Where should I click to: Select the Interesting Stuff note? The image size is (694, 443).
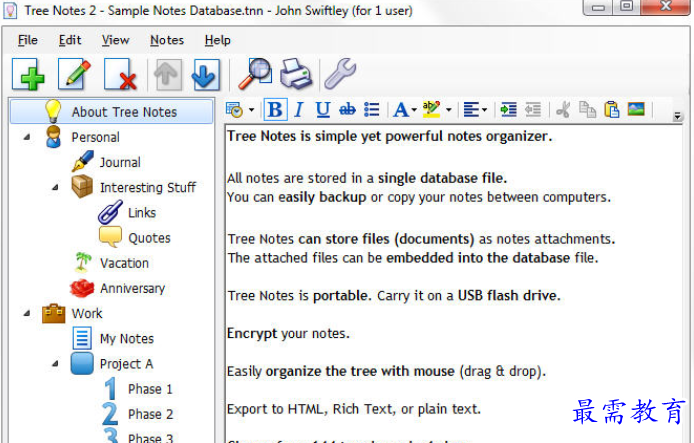click(x=148, y=188)
